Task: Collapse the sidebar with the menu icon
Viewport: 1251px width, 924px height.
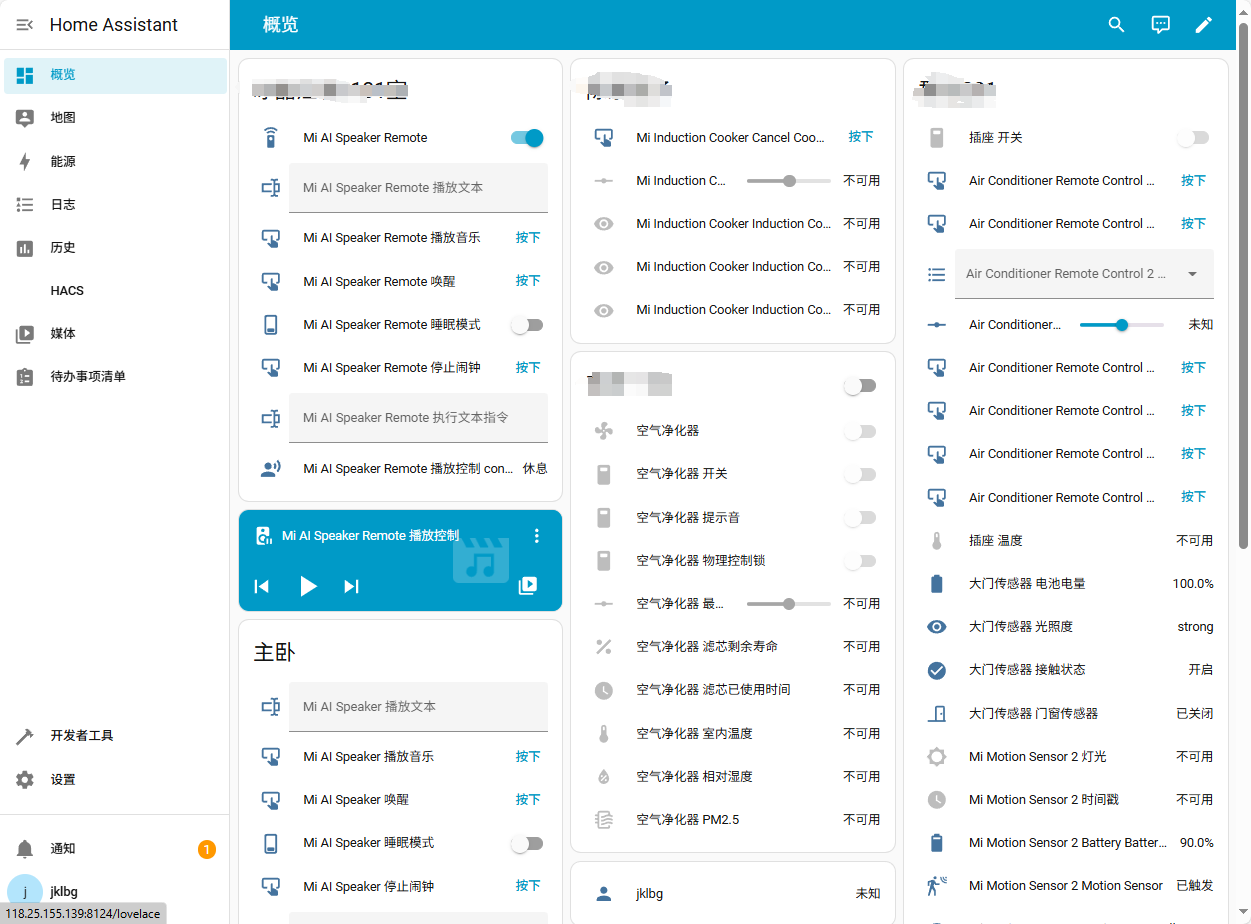Action: (x=25, y=25)
